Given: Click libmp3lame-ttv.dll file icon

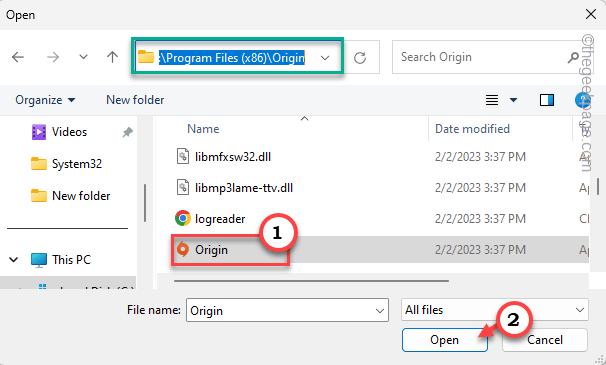Looking at the screenshot, I should 183,187.
